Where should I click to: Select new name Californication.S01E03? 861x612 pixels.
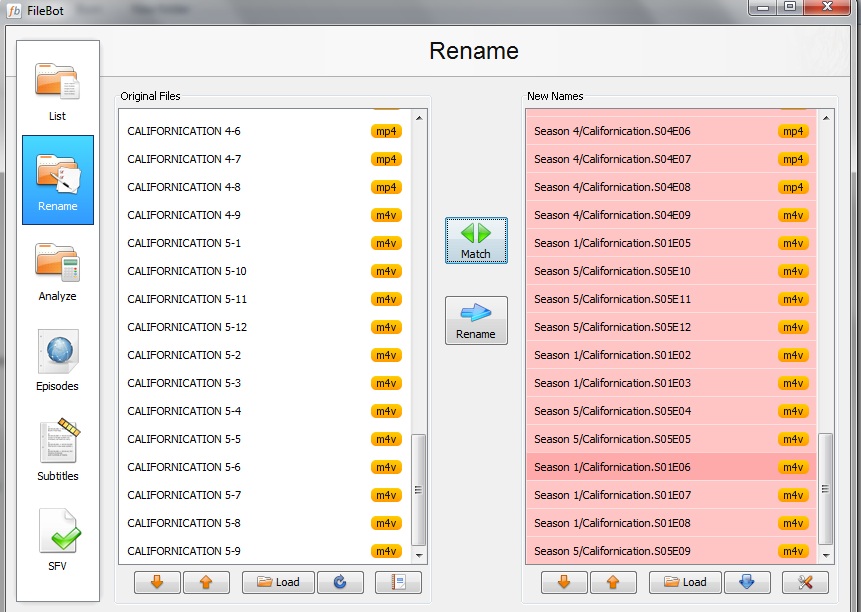coord(672,383)
